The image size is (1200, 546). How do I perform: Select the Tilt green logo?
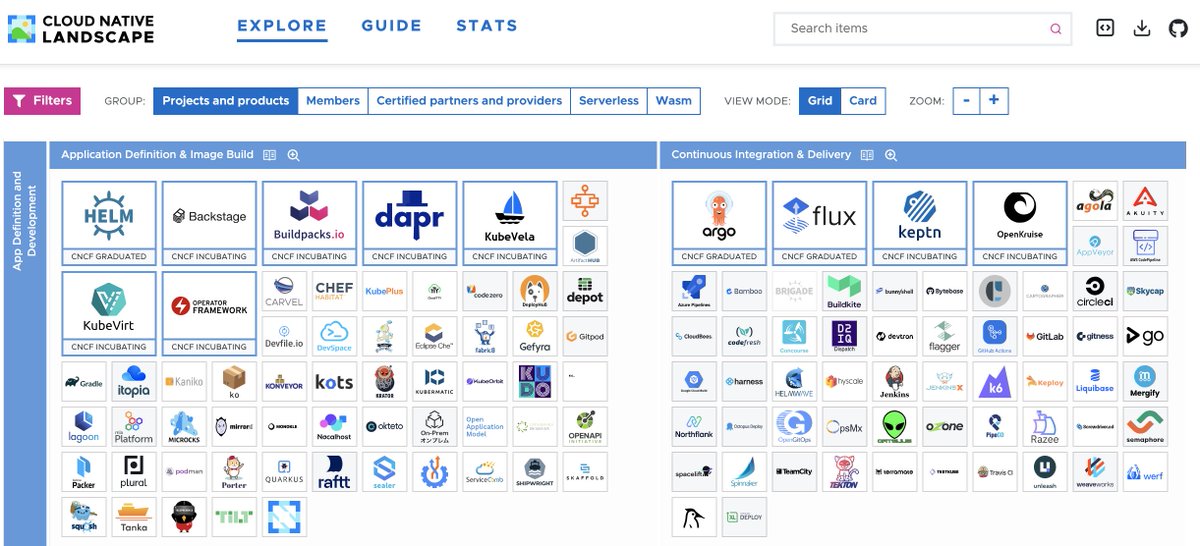pos(234,517)
